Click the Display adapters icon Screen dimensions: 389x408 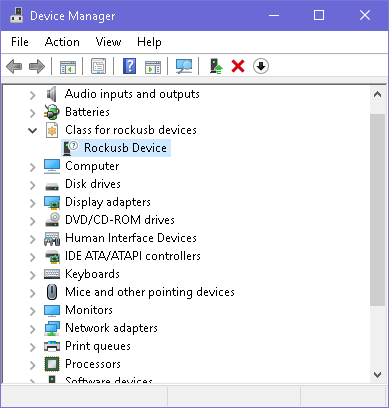[x=52, y=202]
